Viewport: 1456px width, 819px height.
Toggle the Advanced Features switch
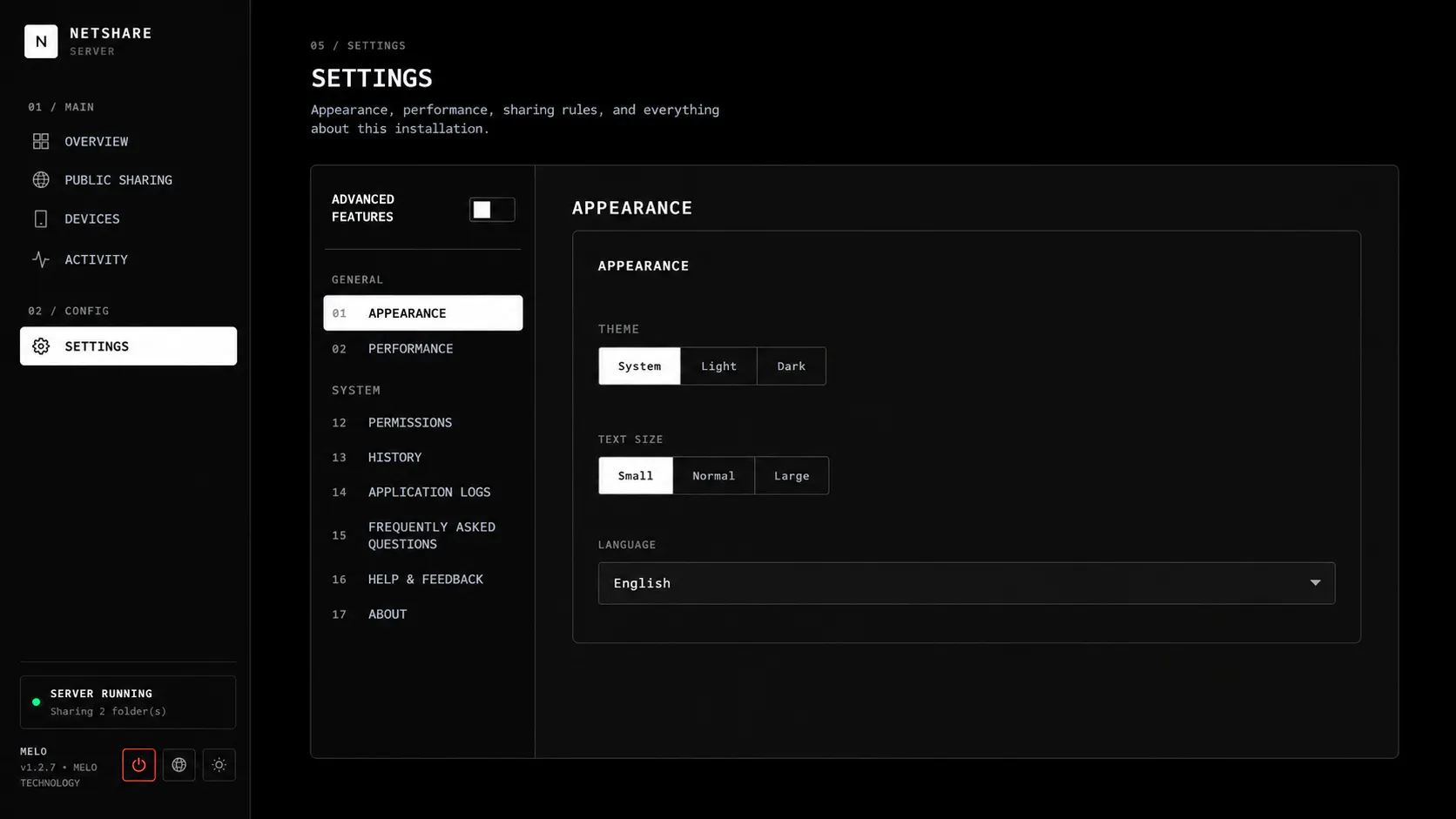click(492, 209)
